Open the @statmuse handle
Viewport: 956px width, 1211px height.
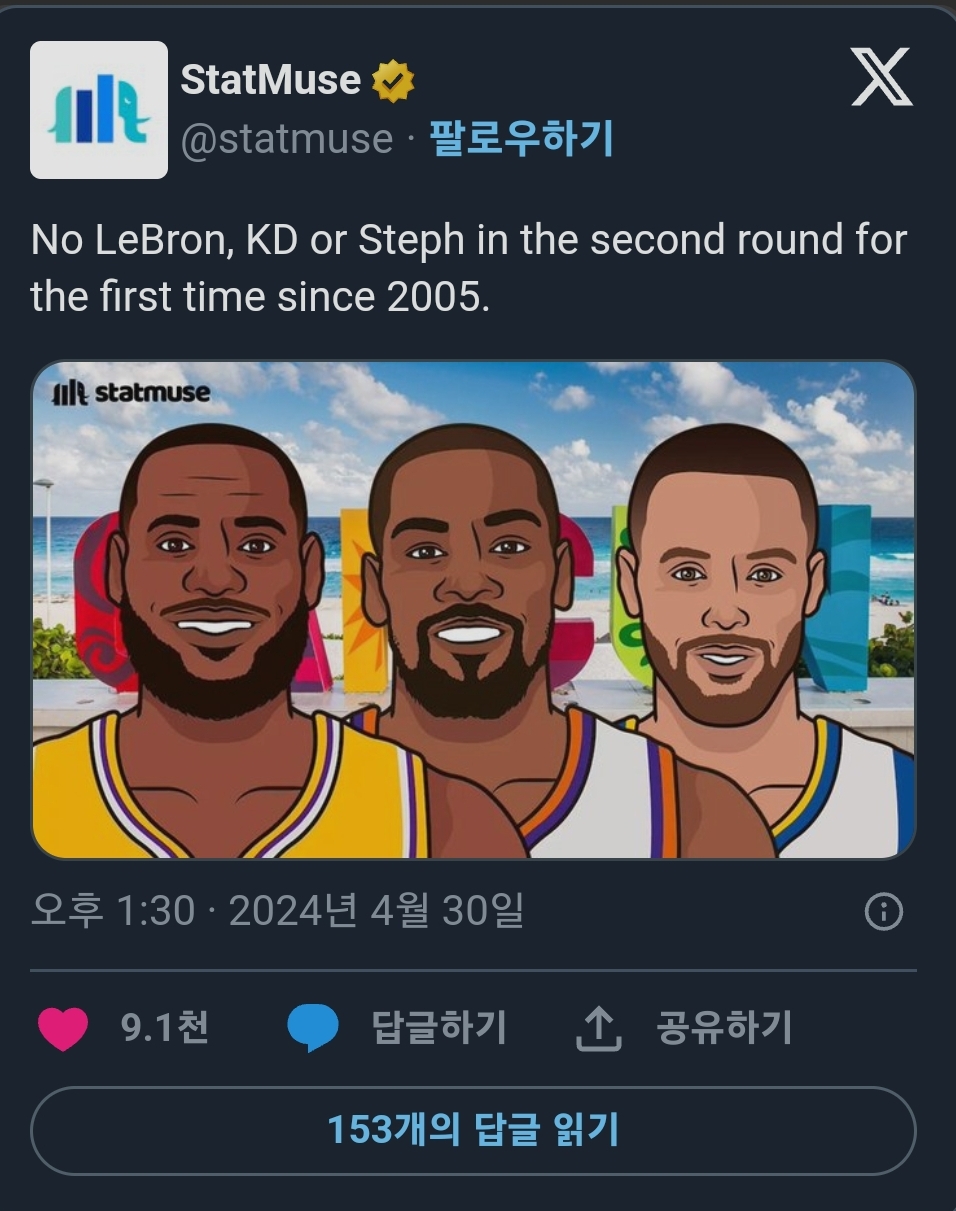[287, 139]
